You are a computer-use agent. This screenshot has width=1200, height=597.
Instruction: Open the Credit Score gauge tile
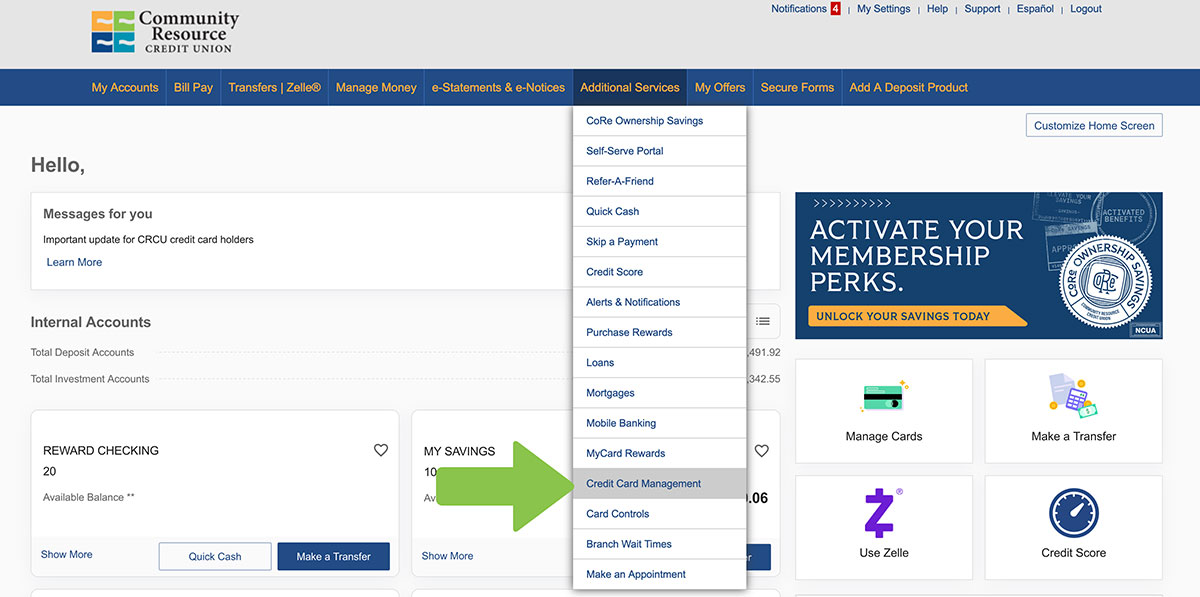point(1074,527)
